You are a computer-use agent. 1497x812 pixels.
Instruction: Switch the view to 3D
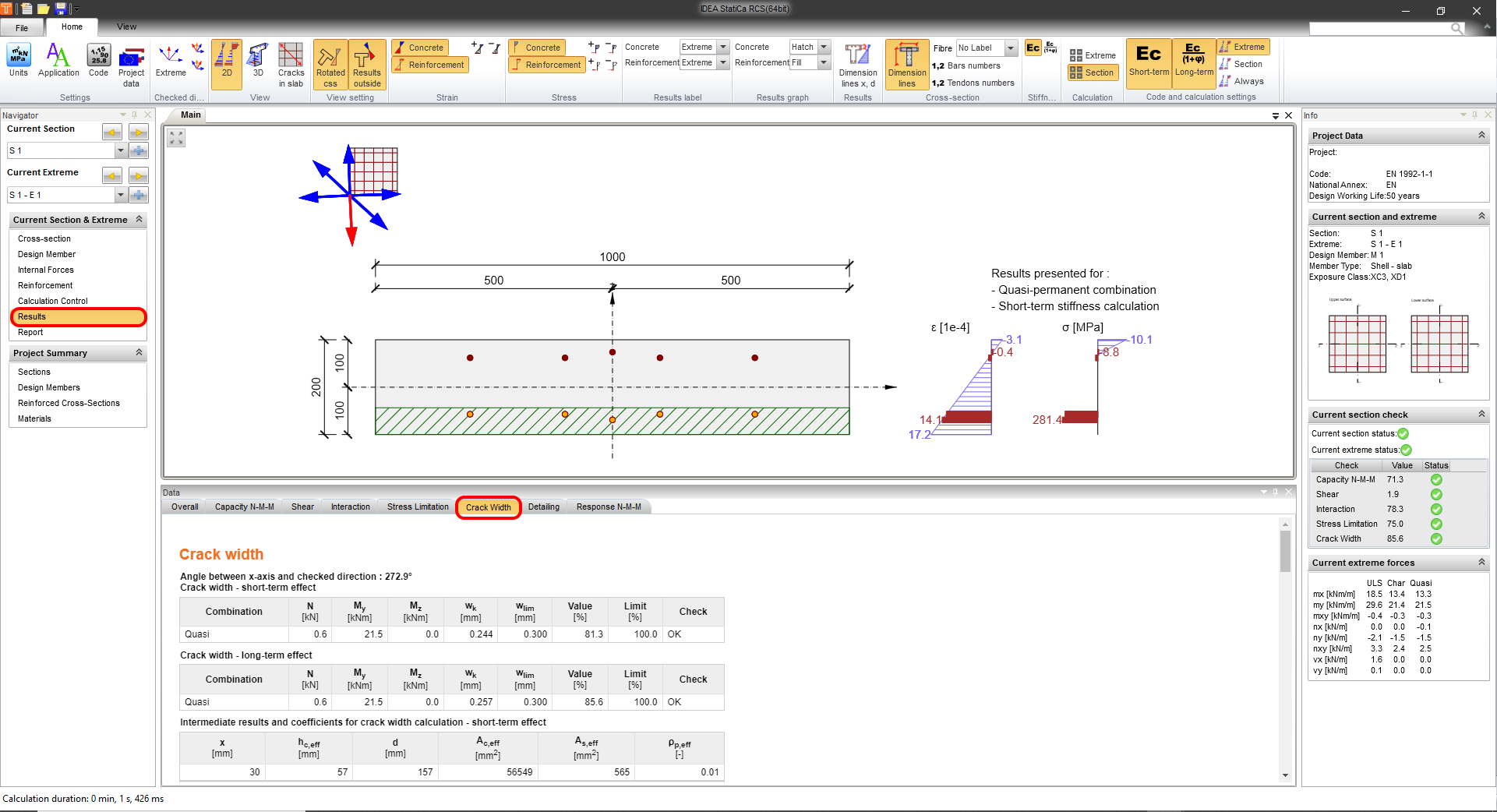[258, 62]
